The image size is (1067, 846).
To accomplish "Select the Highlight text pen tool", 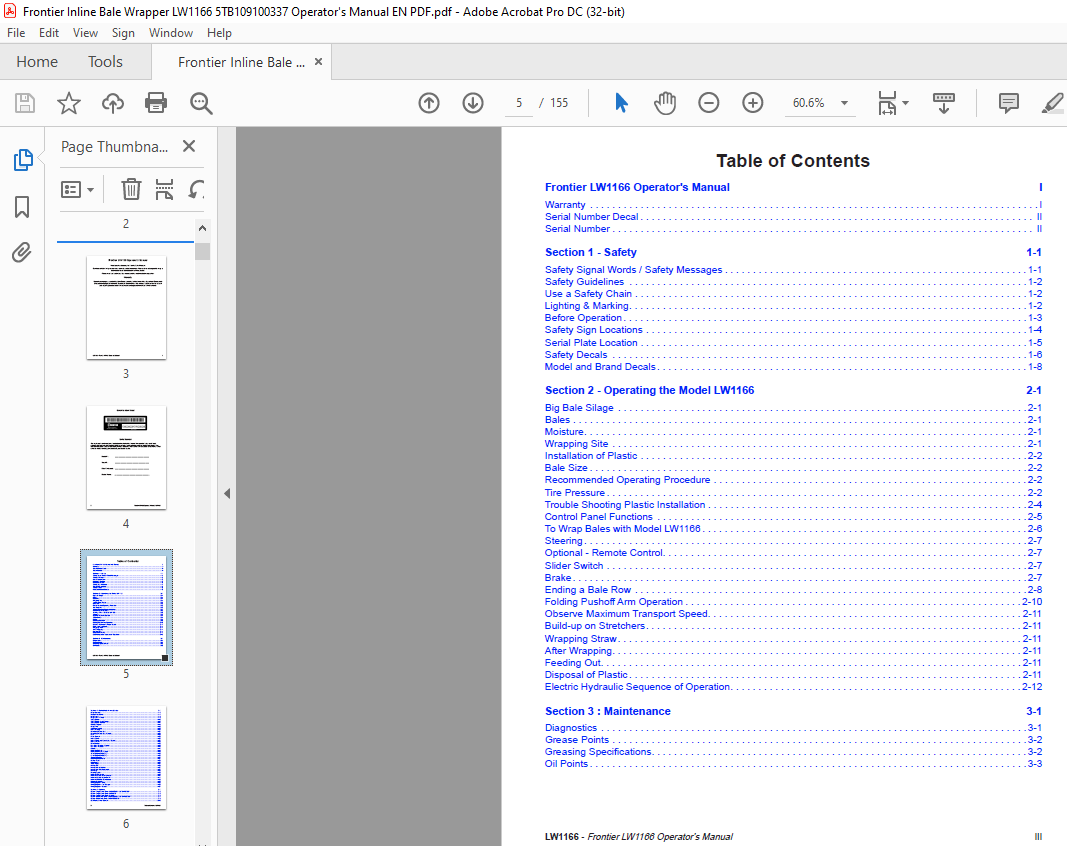I will pyautogui.click(x=1053, y=103).
